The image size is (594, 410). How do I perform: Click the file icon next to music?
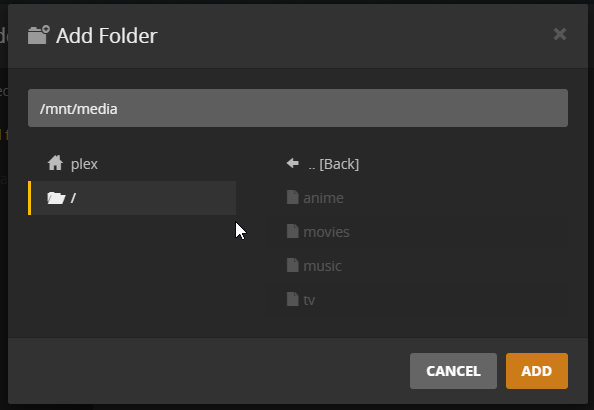click(292, 265)
